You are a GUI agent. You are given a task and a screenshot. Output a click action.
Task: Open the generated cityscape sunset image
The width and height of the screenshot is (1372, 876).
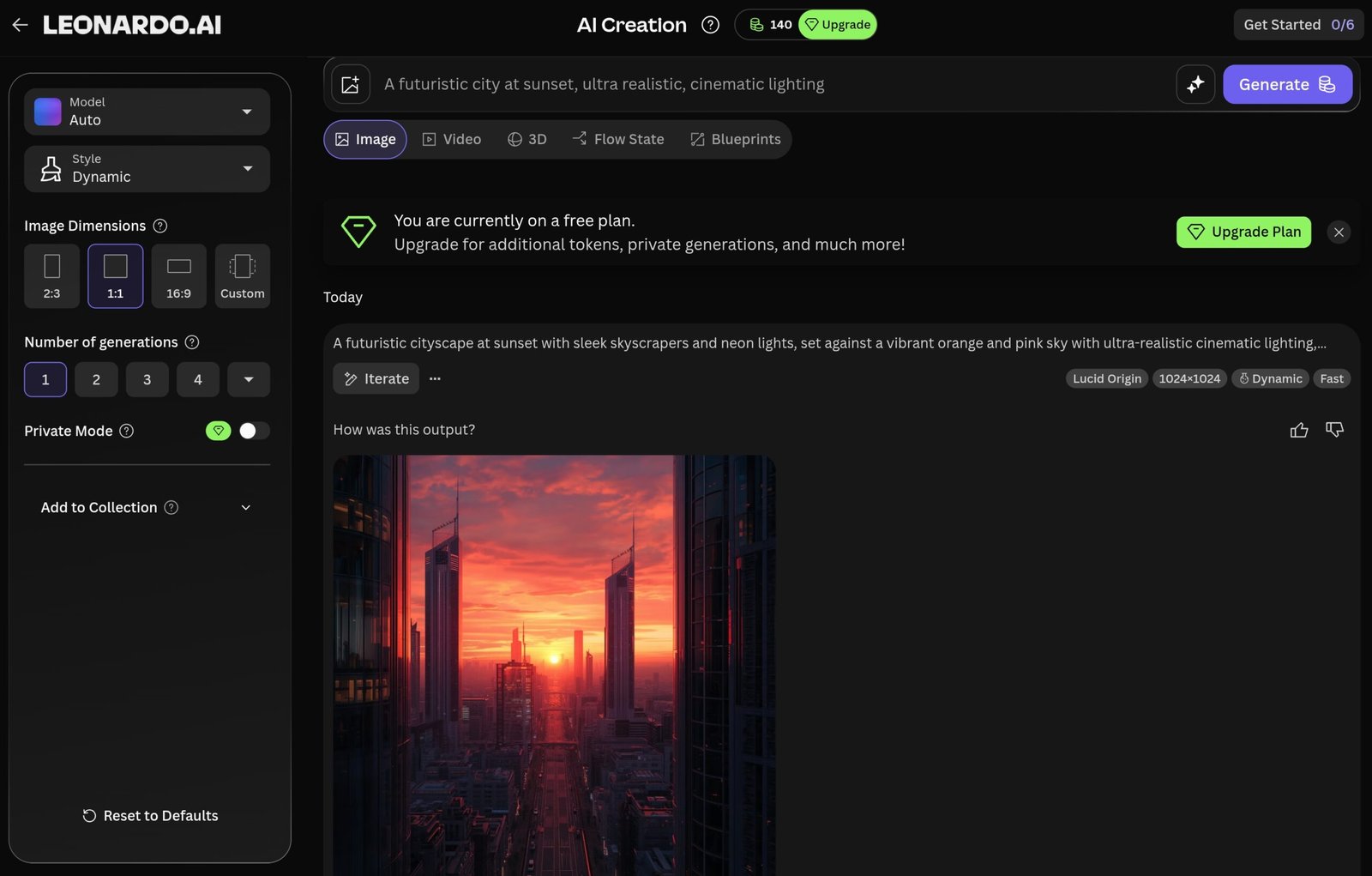pos(555,665)
